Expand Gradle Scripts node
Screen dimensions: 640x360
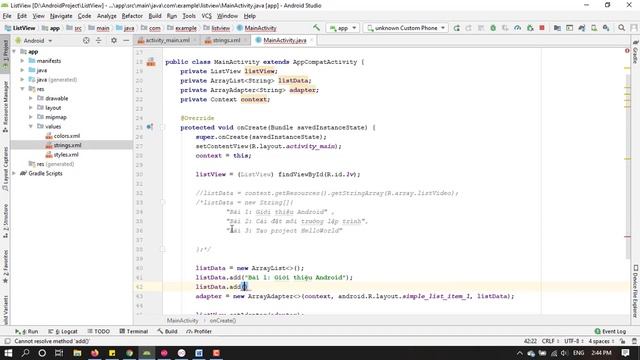pos(14,173)
